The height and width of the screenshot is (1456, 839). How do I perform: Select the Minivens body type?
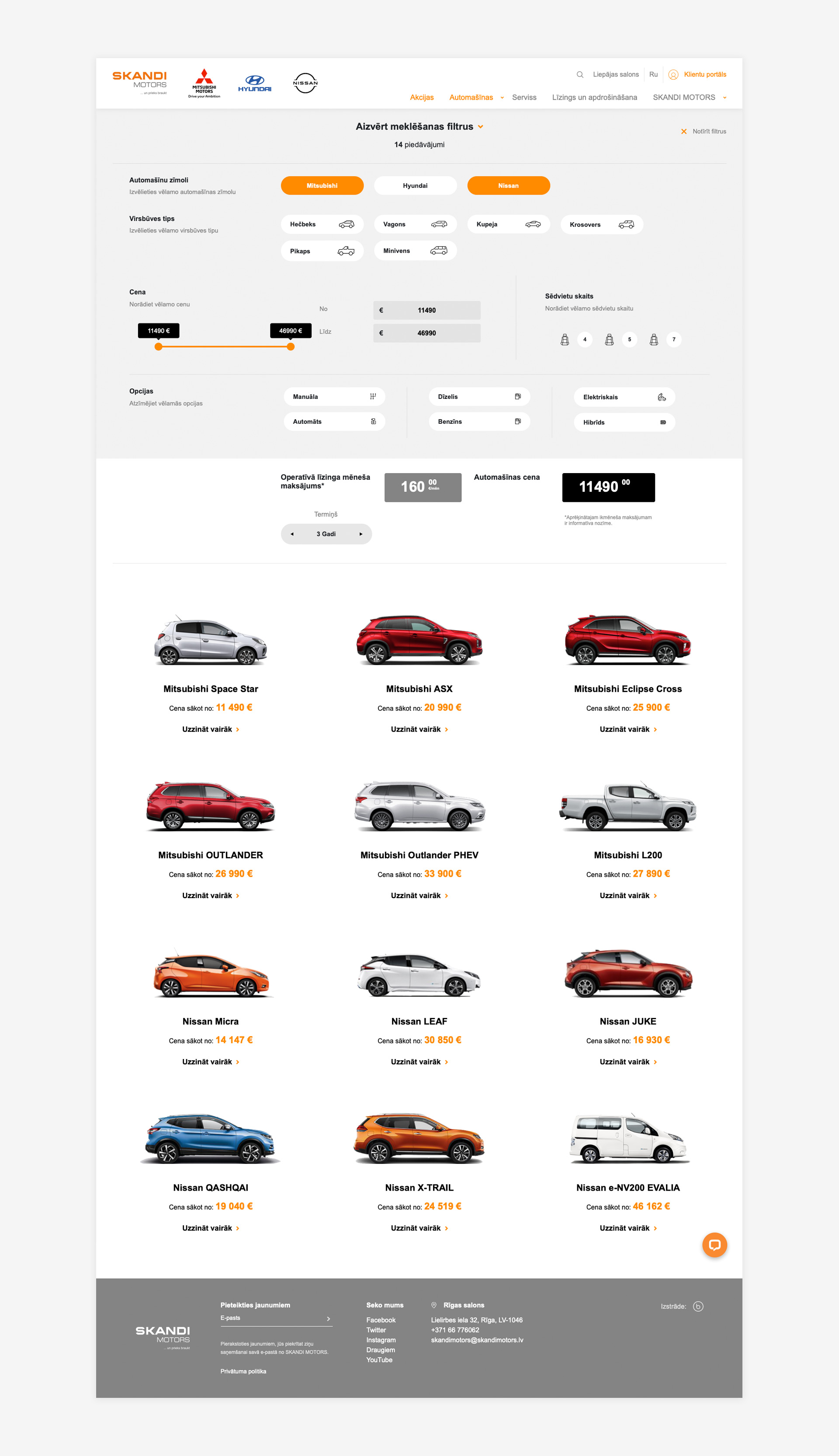coord(416,251)
